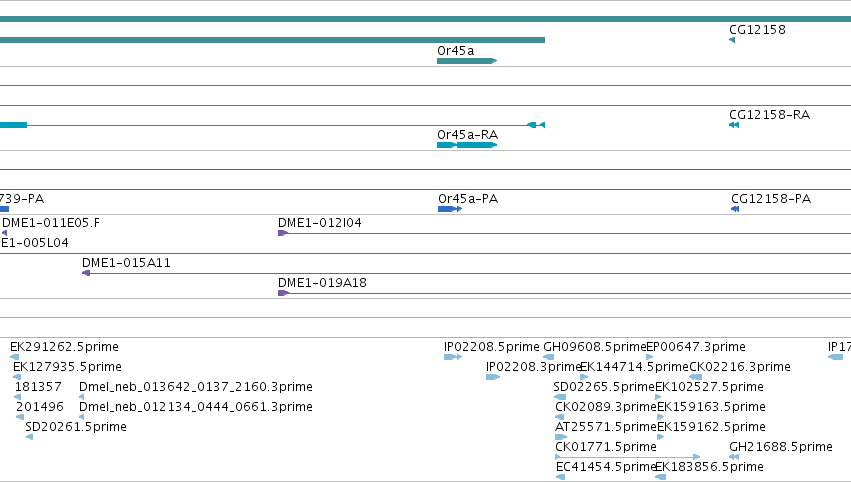Screen dimensions: 851x482
Task: Click the EK144714.5prime EST label
Action: 634,366
